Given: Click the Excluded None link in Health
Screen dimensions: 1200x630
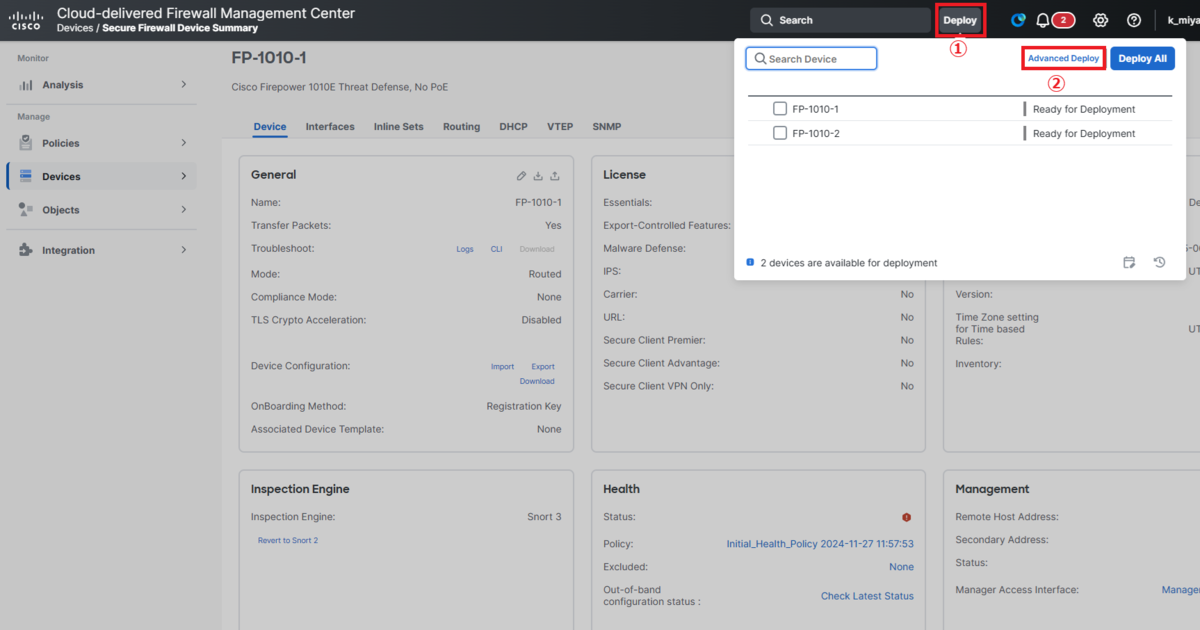Looking at the screenshot, I should [x=901, y=567].
